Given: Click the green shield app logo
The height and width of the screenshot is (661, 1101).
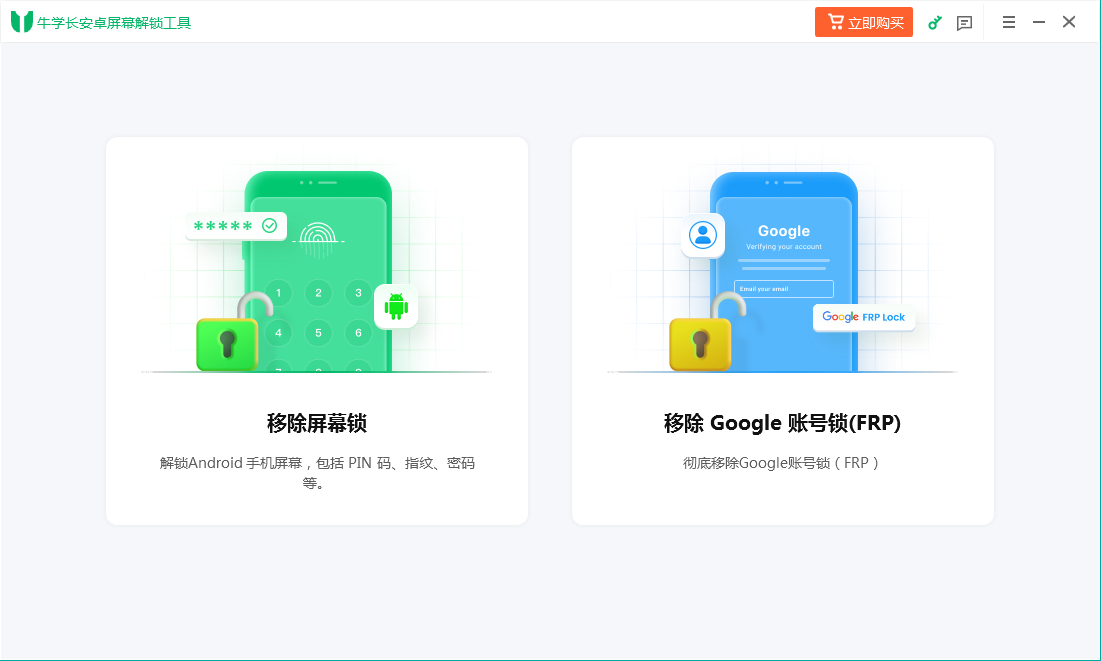Looking at the screenshot, I should point(22,22).
